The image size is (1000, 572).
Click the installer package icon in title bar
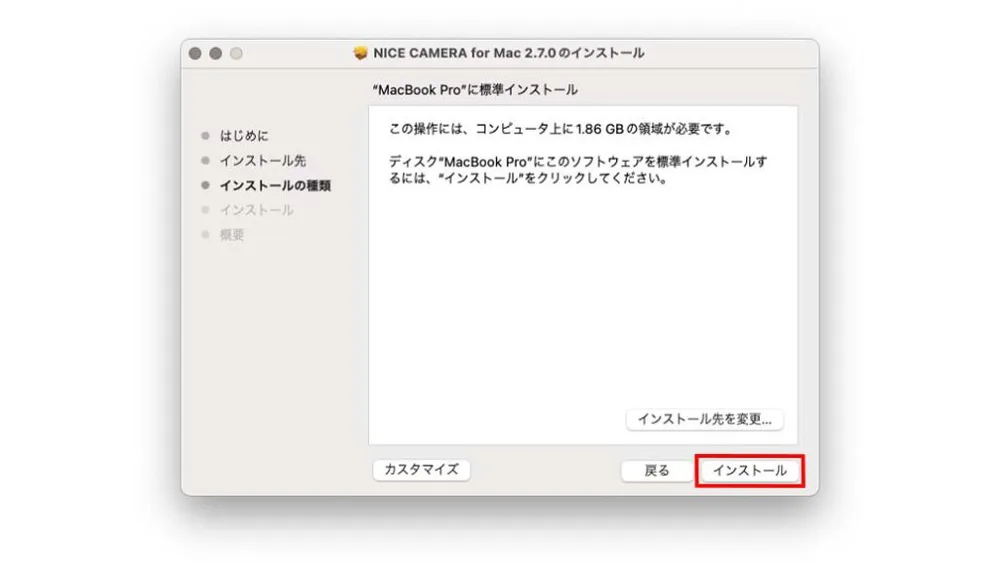[x=360, y=53]
